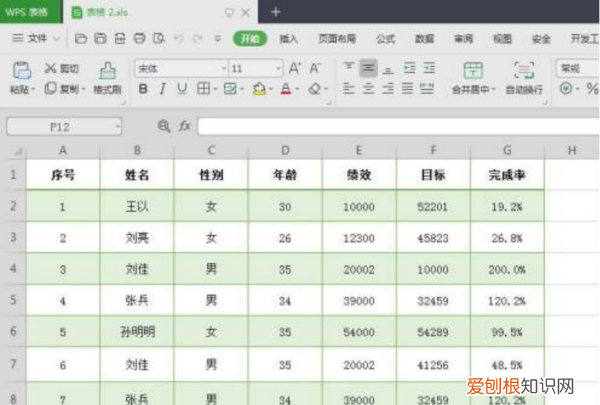The height and width of the screenshot is (405, 600).
Task: Click the cell with value 52201
Action: click(433, 207)
